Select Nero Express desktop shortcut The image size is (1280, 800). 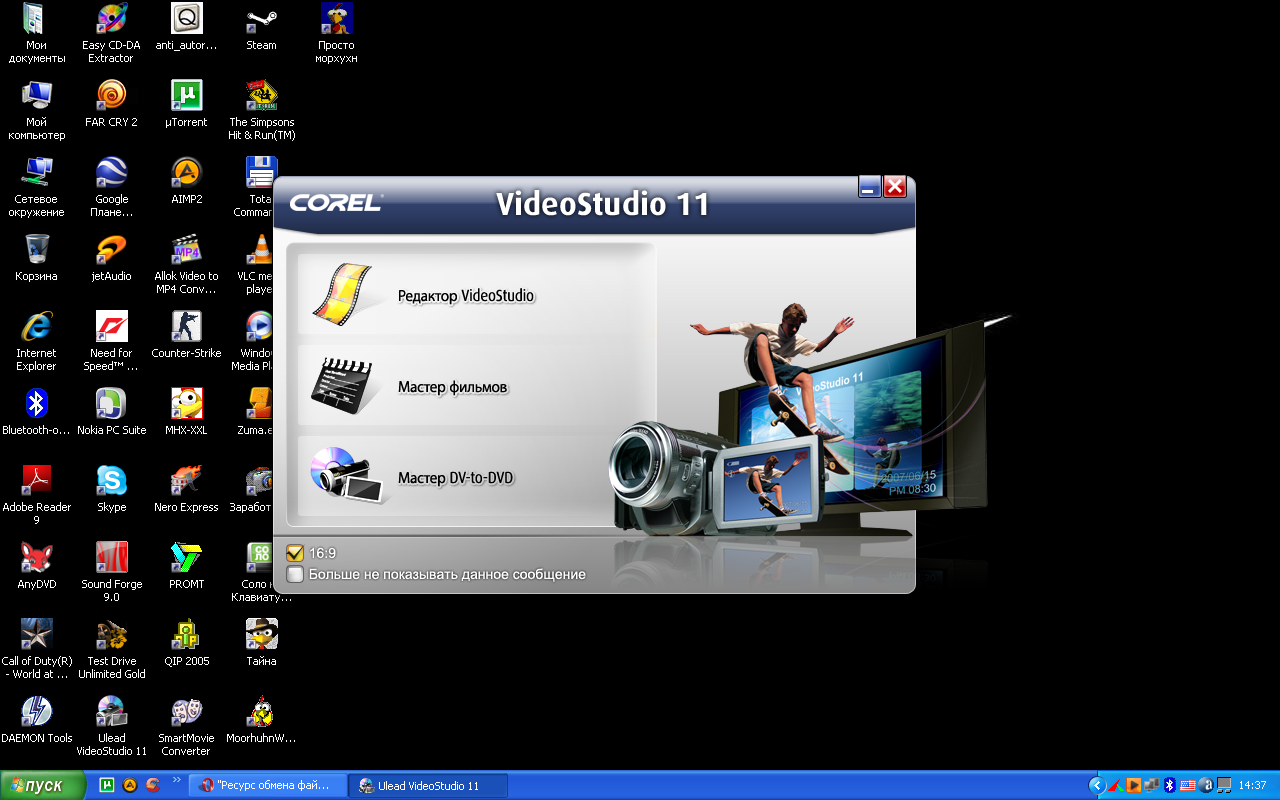[186, 489]
